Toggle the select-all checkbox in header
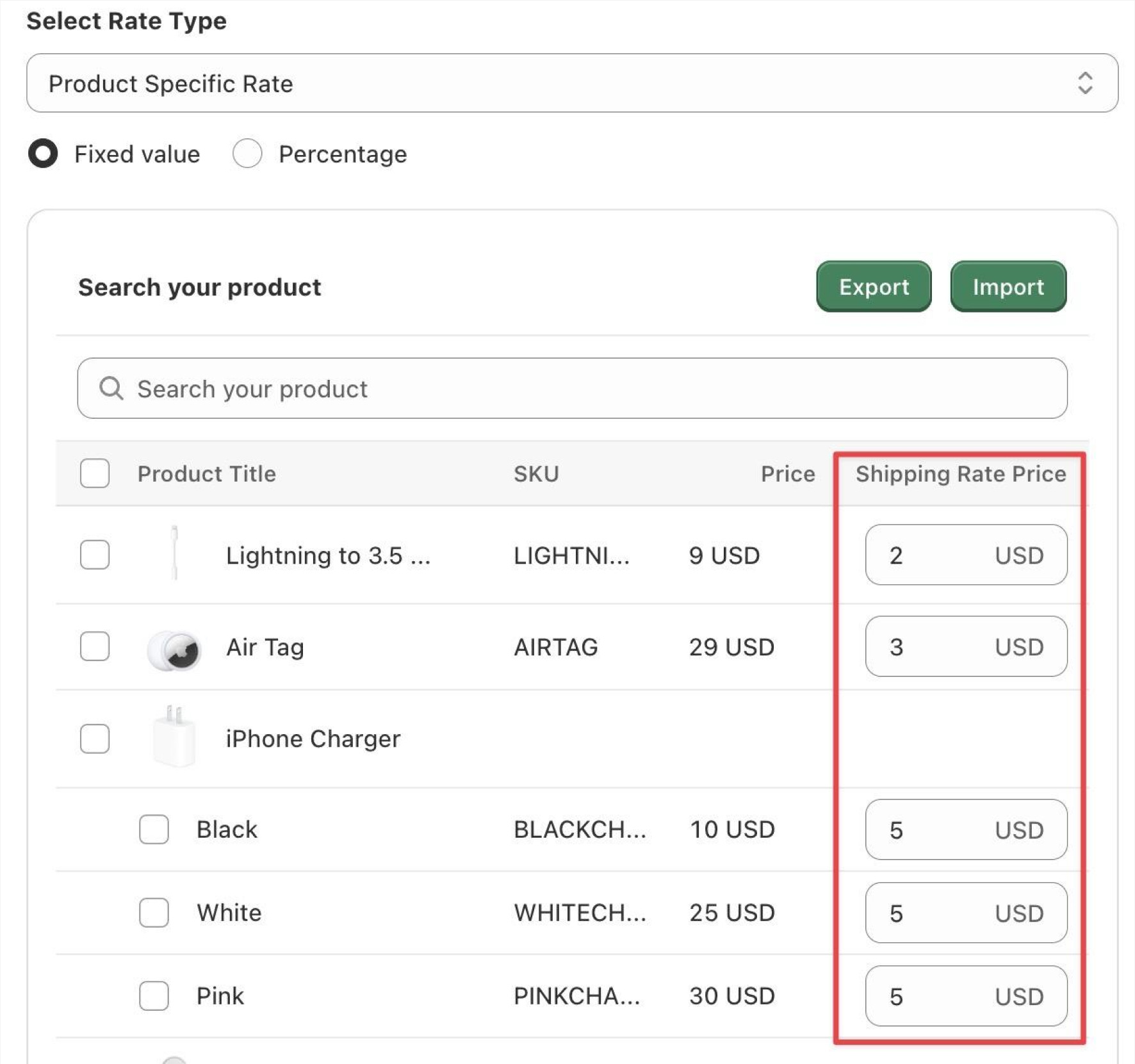The height and width of the screenshot is (1064, 1135). tap(95, 473)
